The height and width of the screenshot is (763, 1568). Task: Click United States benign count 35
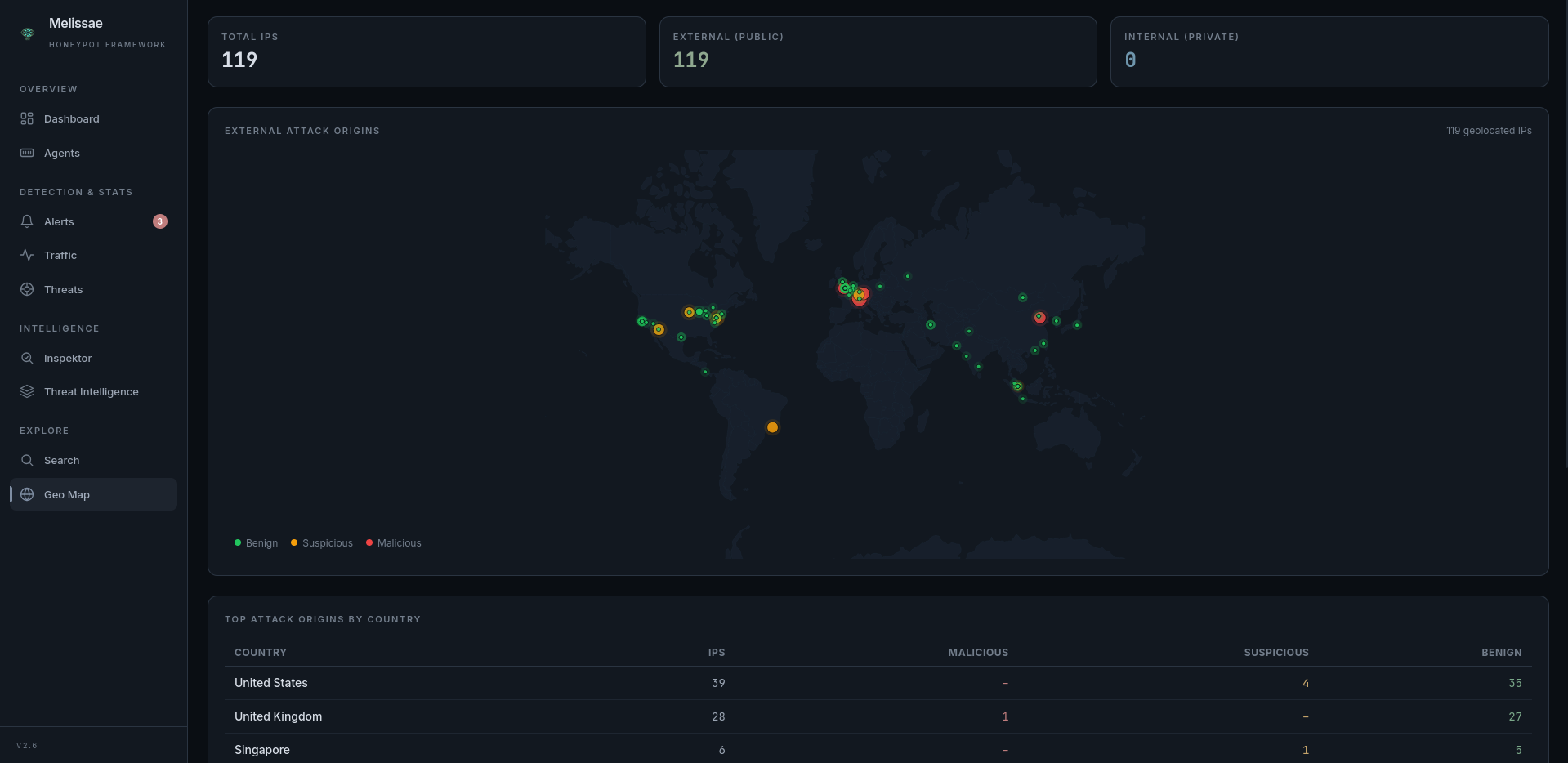(1515, 683)
